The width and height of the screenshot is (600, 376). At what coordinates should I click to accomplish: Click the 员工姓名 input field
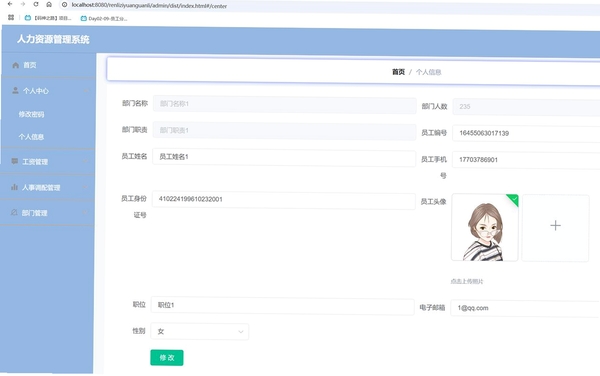click(x=284, y=158)
